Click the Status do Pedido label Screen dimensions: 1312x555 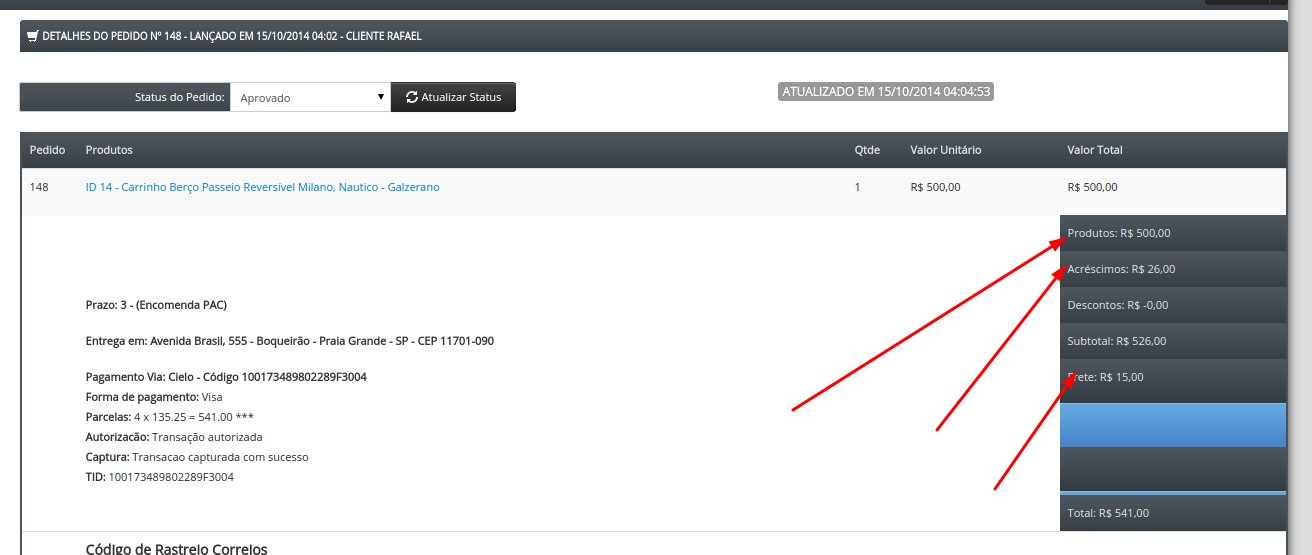180,97
